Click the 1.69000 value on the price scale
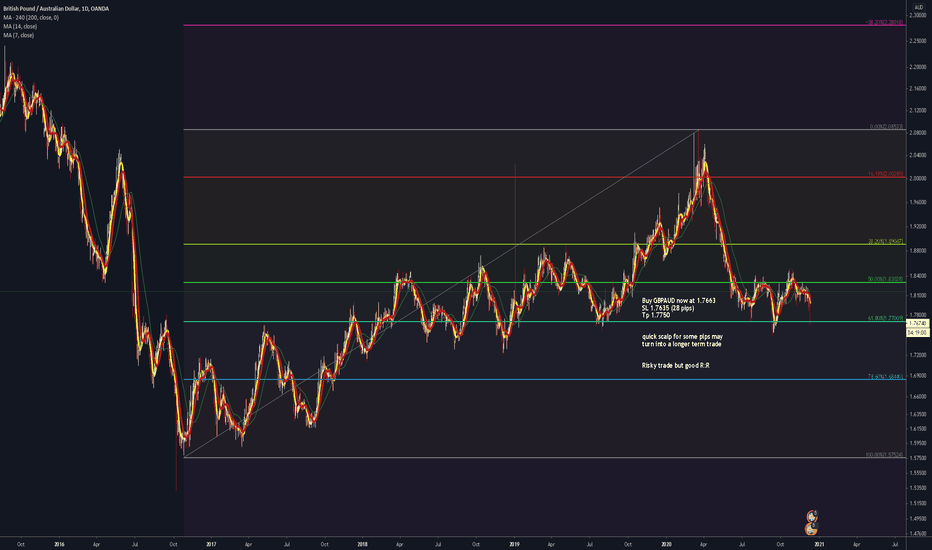932x550 pixels. tap(918, 376)
